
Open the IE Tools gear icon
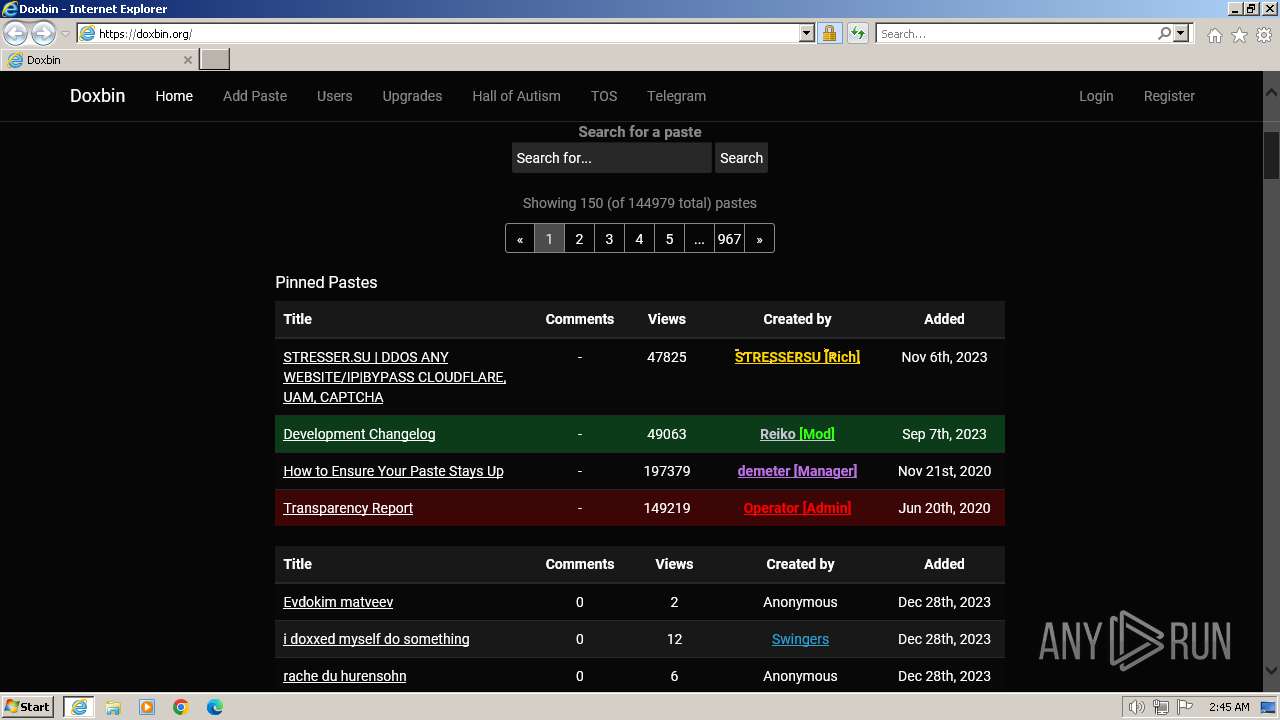(1264, 35)
